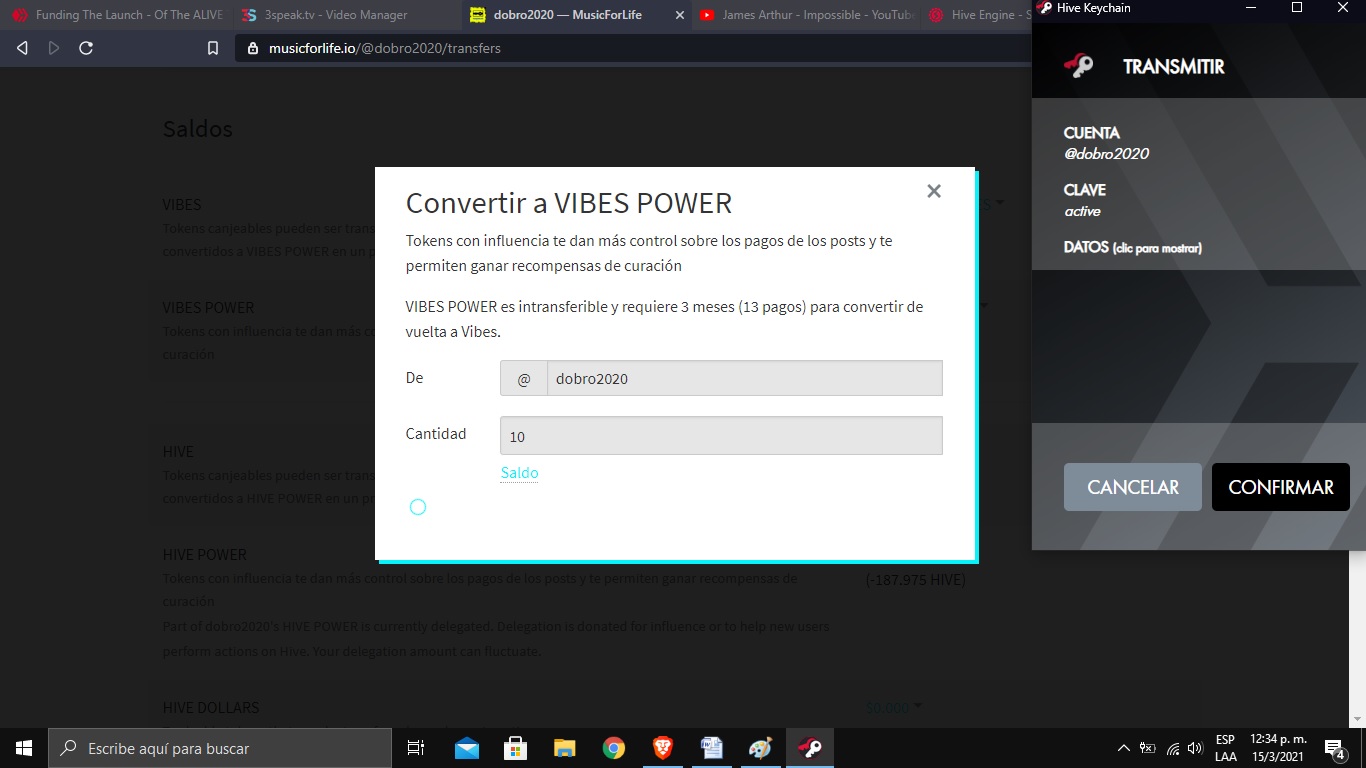Open Microsoft Store from taskbar
Image resolution: width=1366 pixels, height=768 pixels.
click(x=516, y=748)
